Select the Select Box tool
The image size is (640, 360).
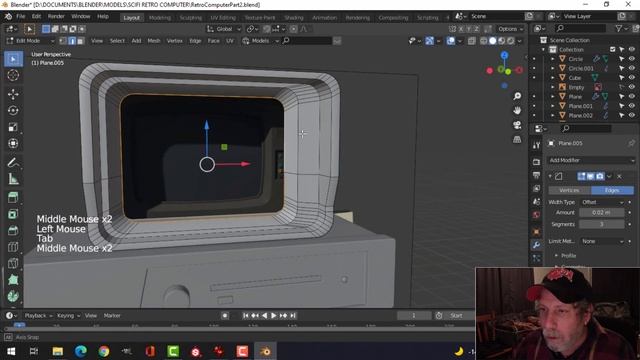coord(13,59)
